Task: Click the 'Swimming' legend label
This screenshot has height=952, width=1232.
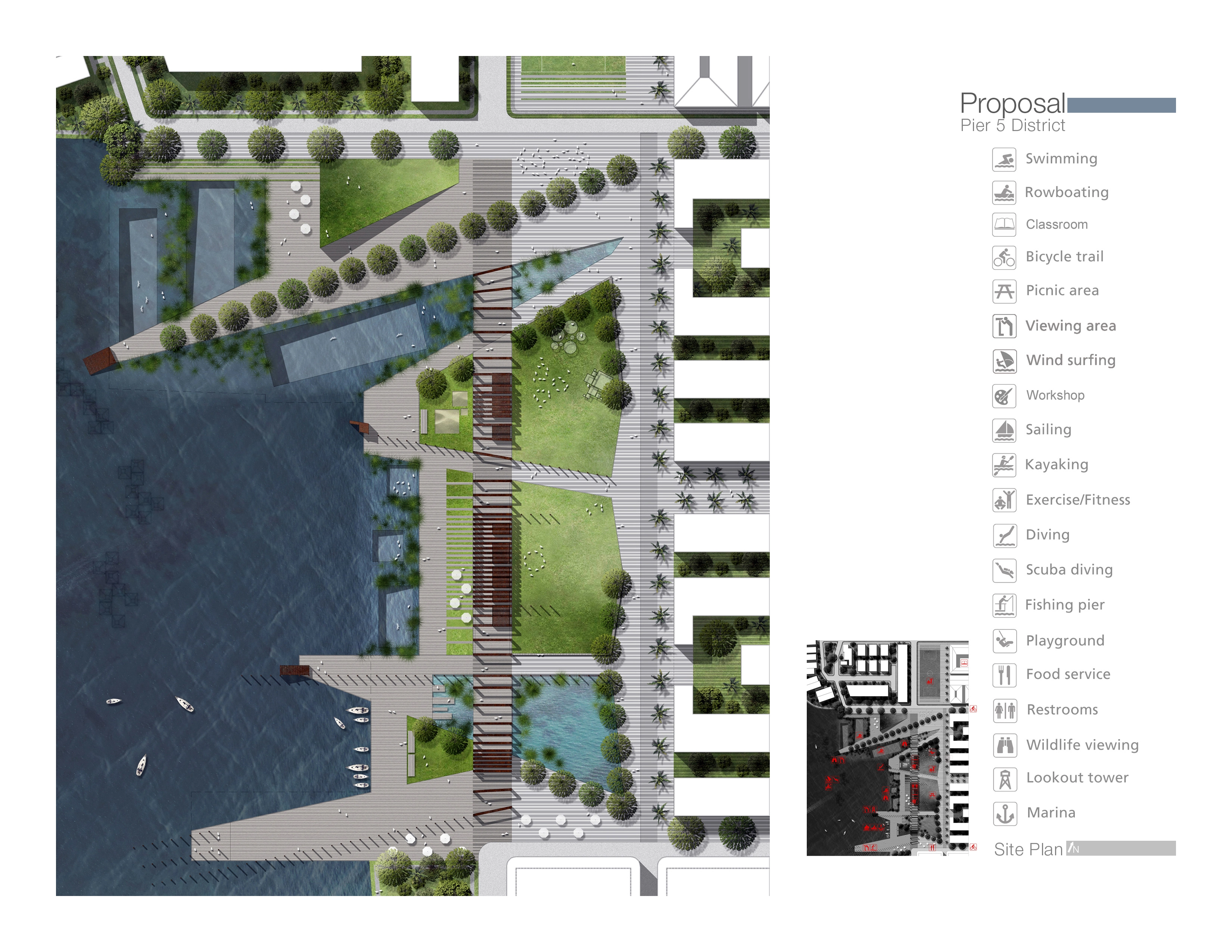Action: (x=1061, y=159)
